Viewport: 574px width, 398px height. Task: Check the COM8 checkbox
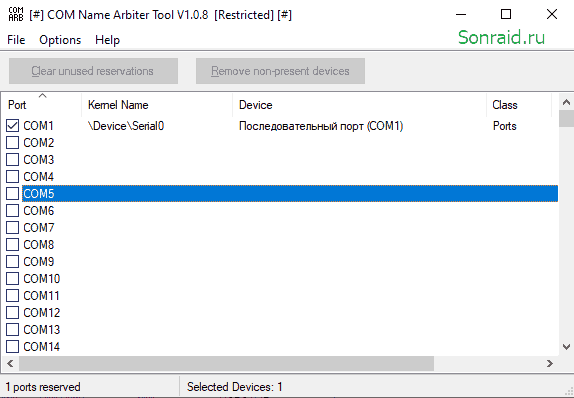click(12, 244)
